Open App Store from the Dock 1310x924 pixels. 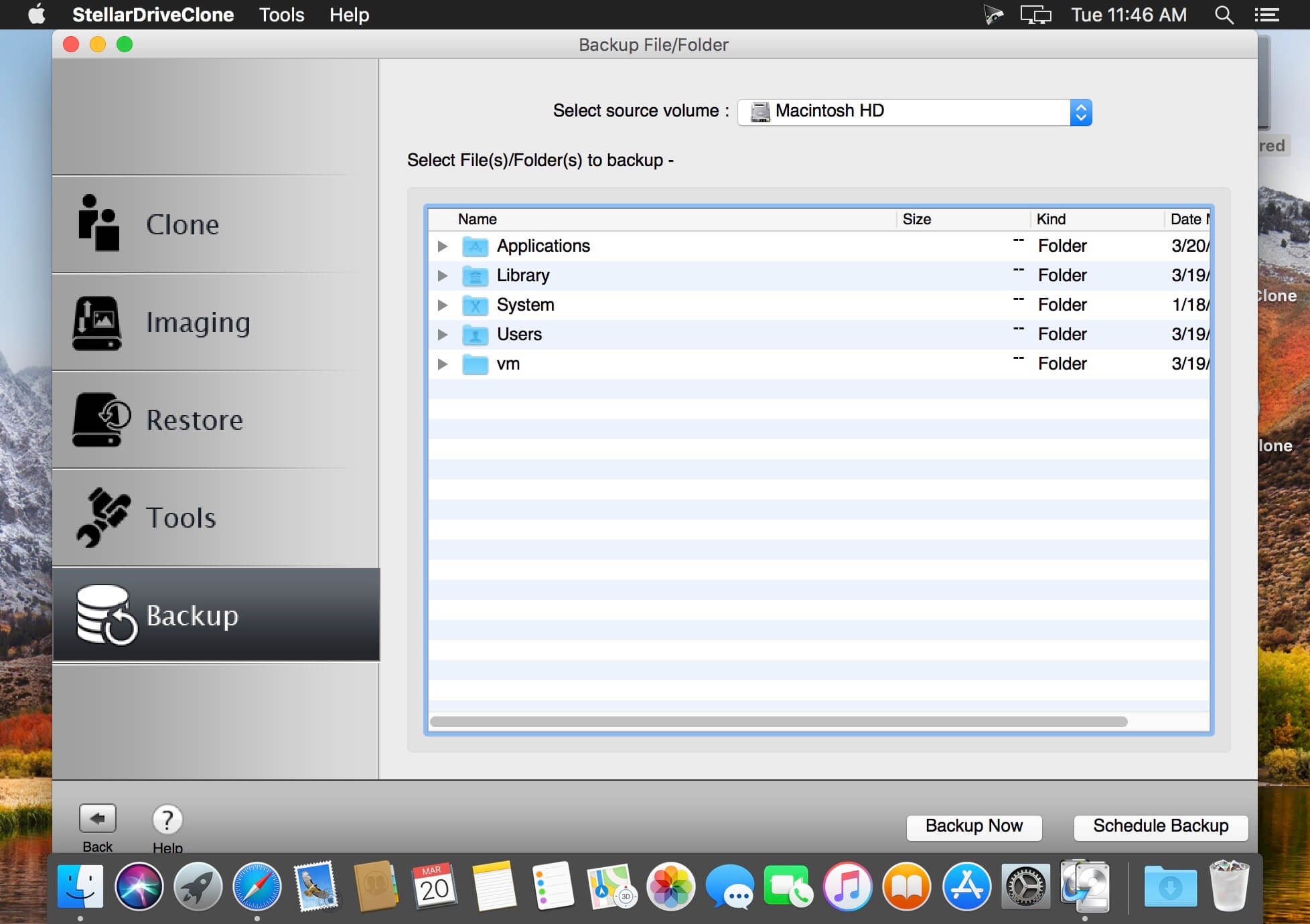tap(966, 887)
